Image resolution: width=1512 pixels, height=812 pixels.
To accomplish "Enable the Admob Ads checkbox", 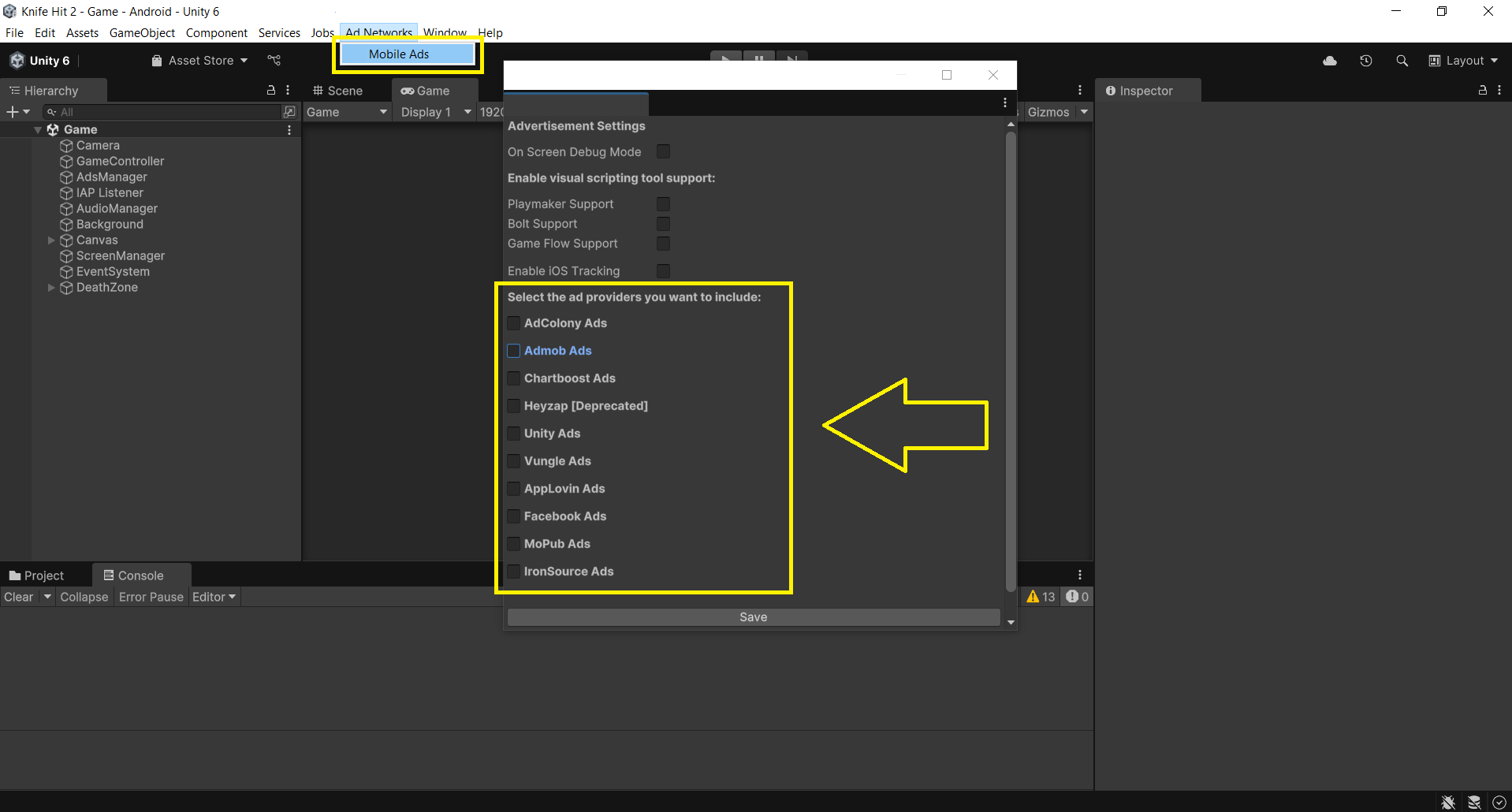I will coord(513,351).
